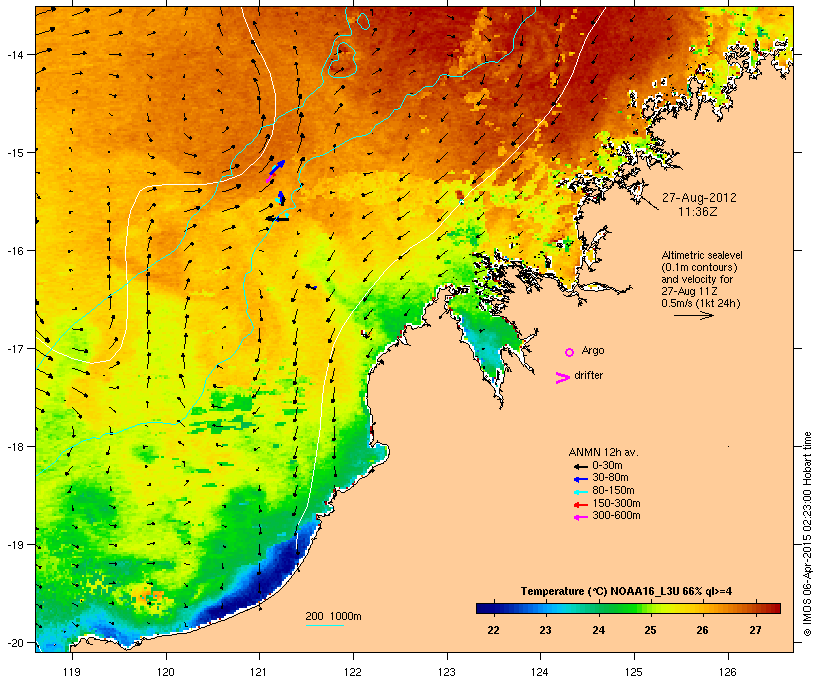
Task: Click the temperature scale value 26
Action: (702, 630)
